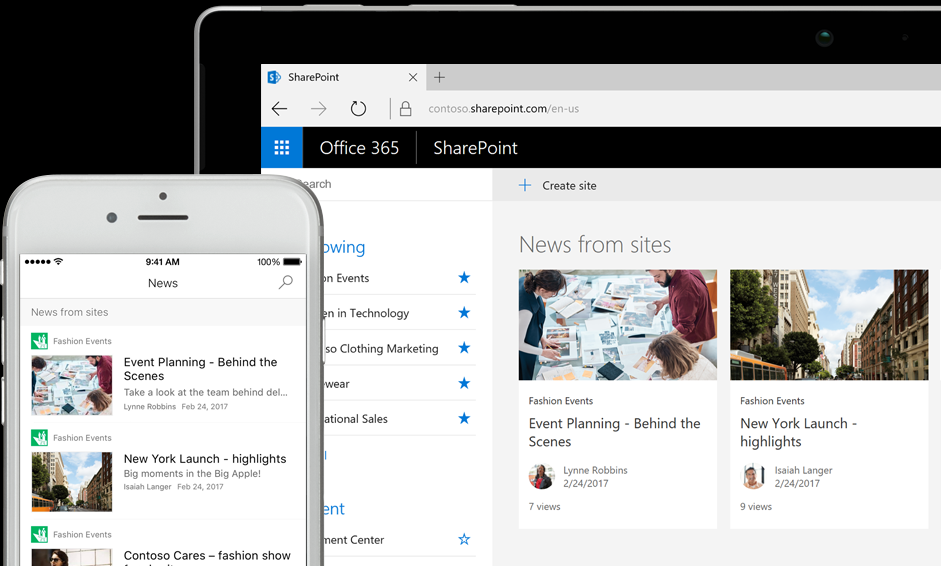This screenshot has width=941, height=566.
Task: Tap 'Take a look at the team behind' text
Action: tap(206, 392)
